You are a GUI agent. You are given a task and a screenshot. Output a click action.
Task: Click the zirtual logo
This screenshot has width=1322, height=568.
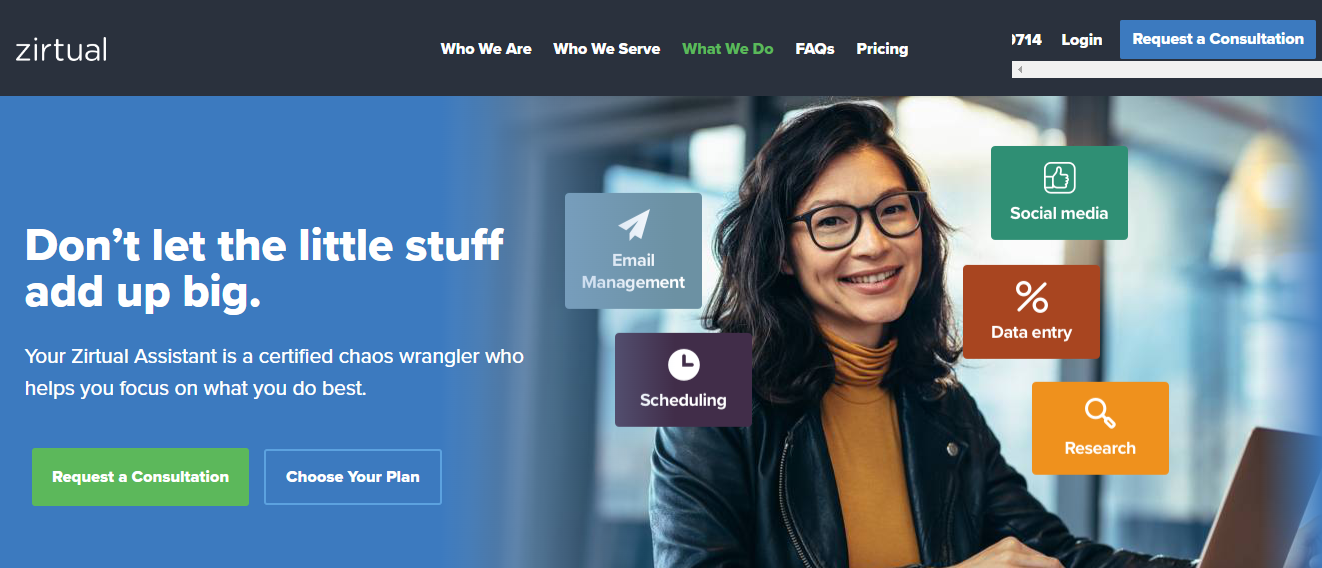tap(61, 49)
